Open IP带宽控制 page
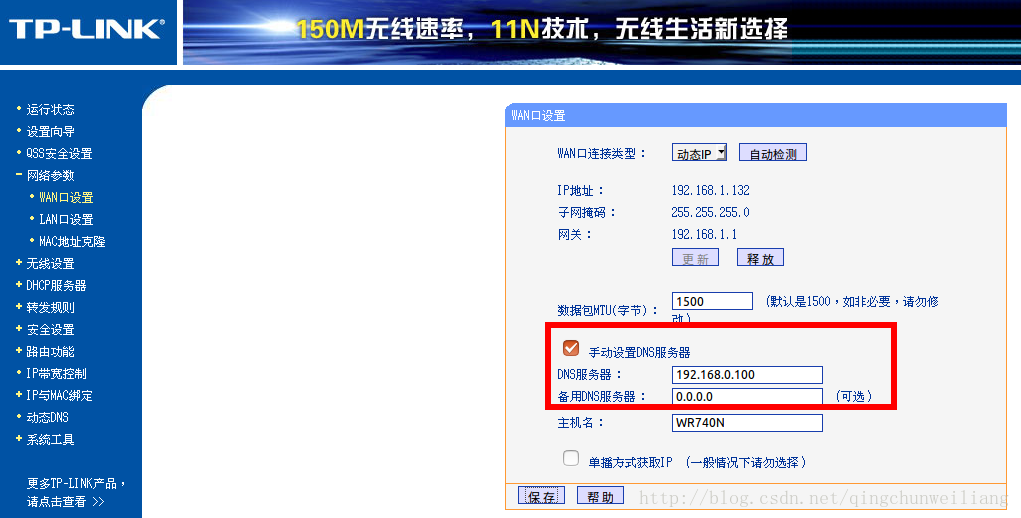 tap(56, 374)
